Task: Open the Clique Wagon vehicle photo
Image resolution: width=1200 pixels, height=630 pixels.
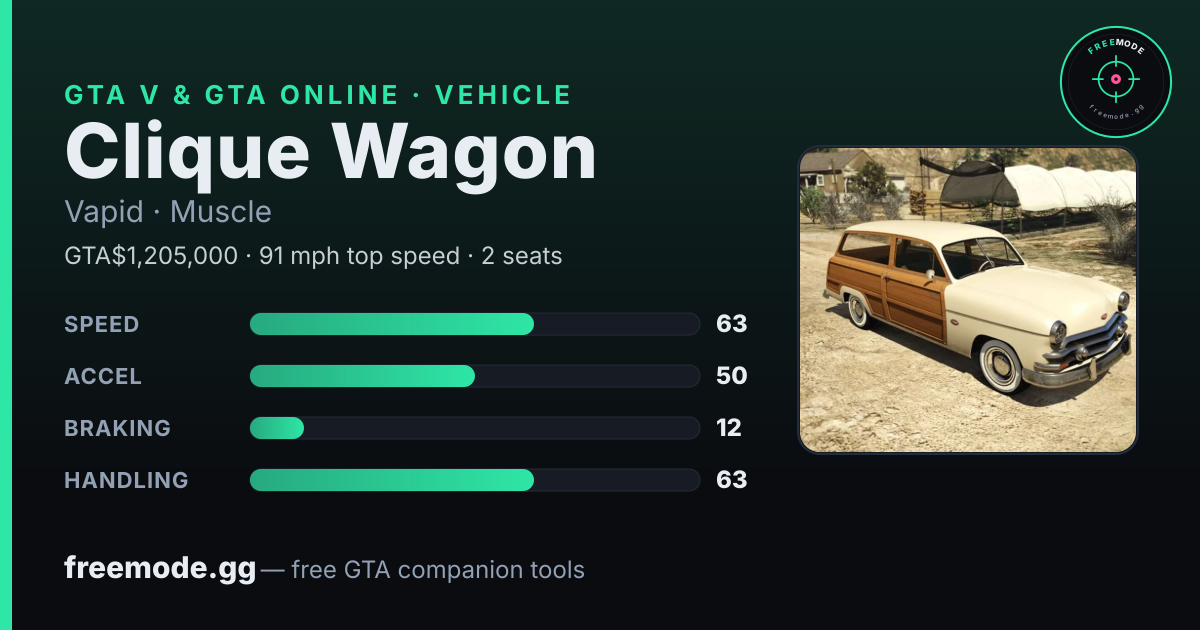Action: [968, 300]
